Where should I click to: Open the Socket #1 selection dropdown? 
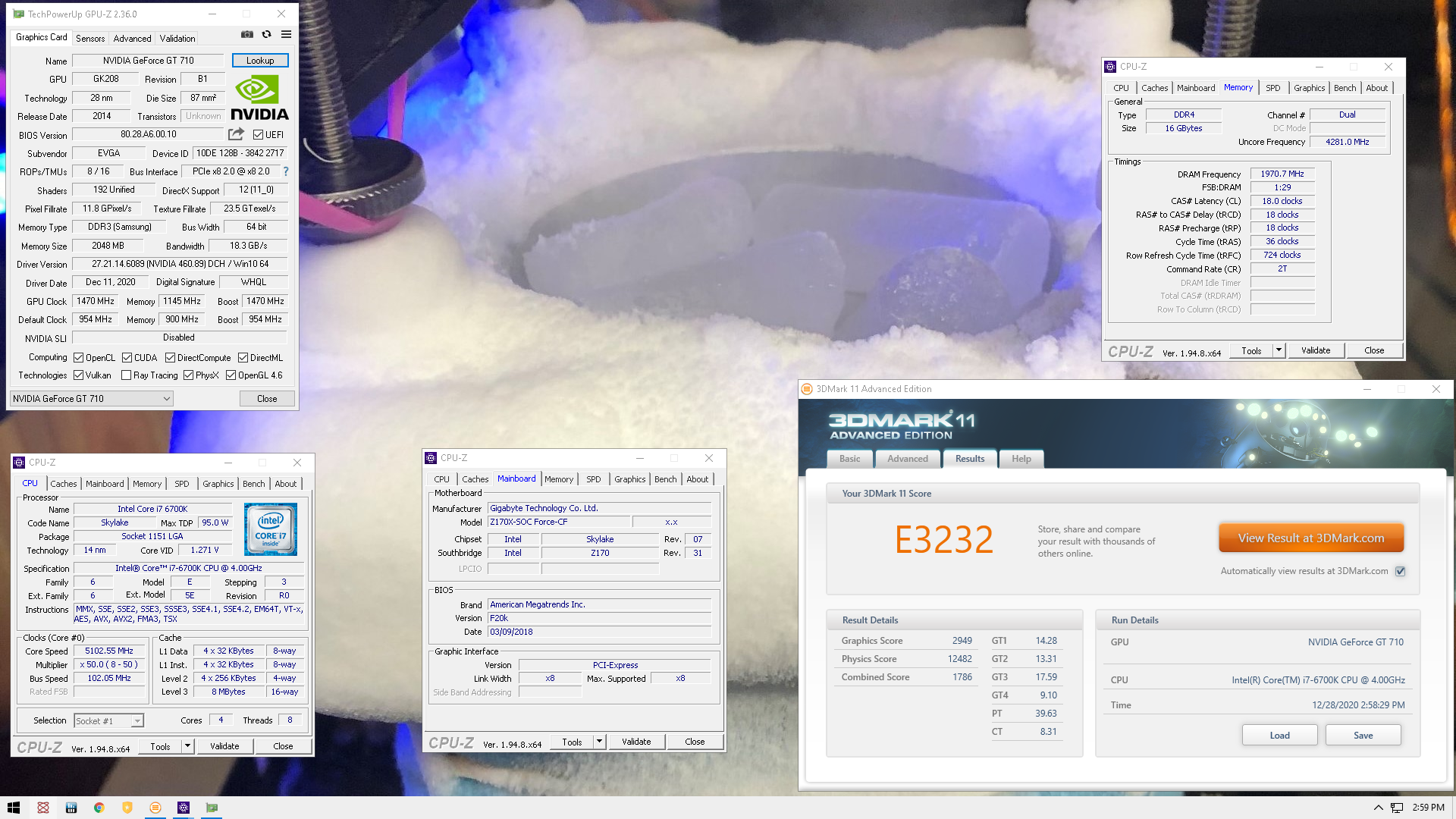click(x=108, y=721)
